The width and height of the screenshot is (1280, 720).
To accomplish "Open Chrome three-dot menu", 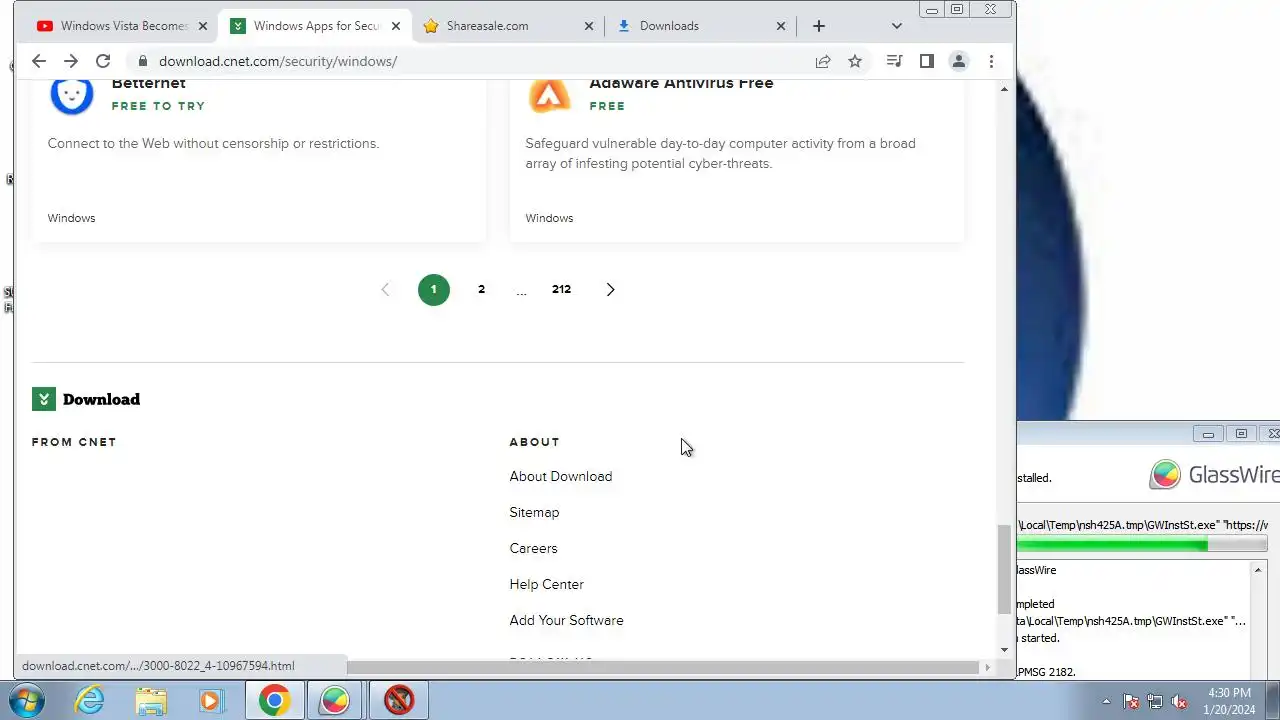I will click(x=991, y=61).
